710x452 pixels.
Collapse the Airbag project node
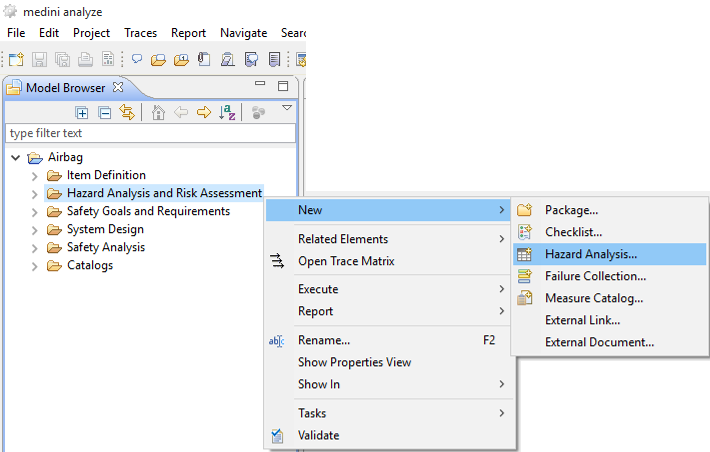pyautogui.click(x=15, y=158)
